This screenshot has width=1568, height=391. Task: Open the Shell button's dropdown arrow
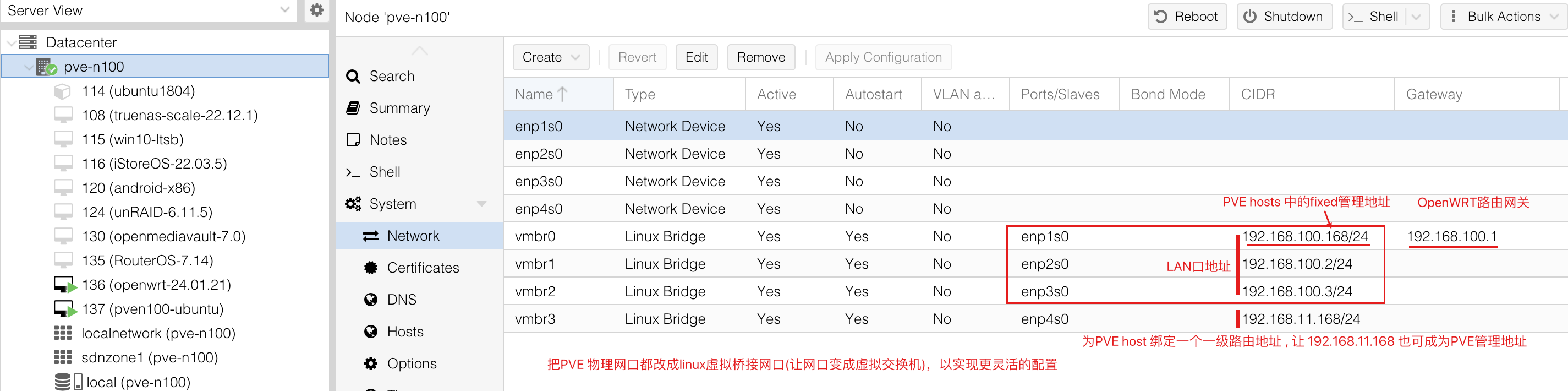1417,17
